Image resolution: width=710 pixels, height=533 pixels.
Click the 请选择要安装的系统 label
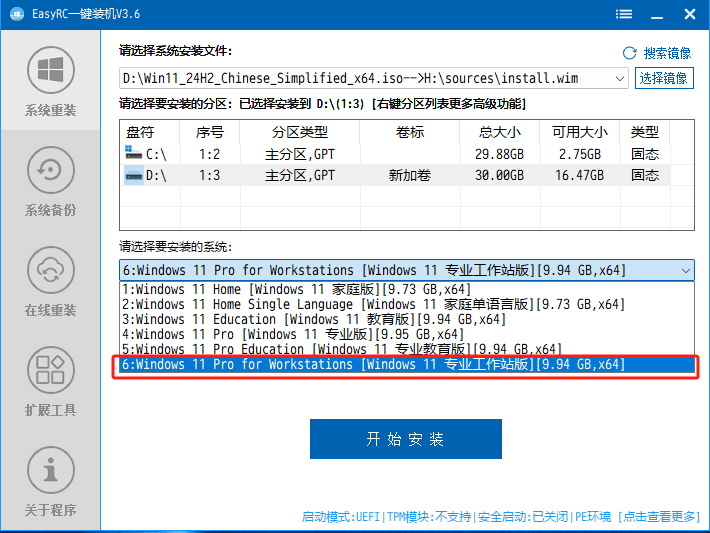176,247
